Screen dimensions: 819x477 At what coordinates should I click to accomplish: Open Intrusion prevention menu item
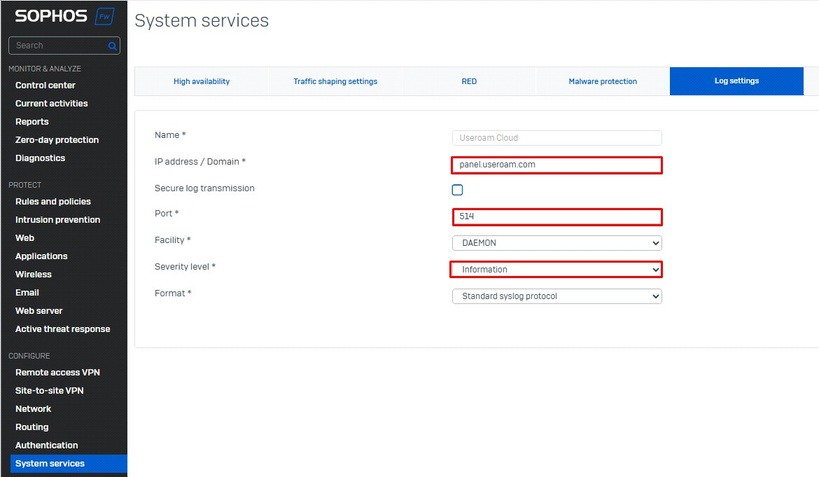click(57, 220)
